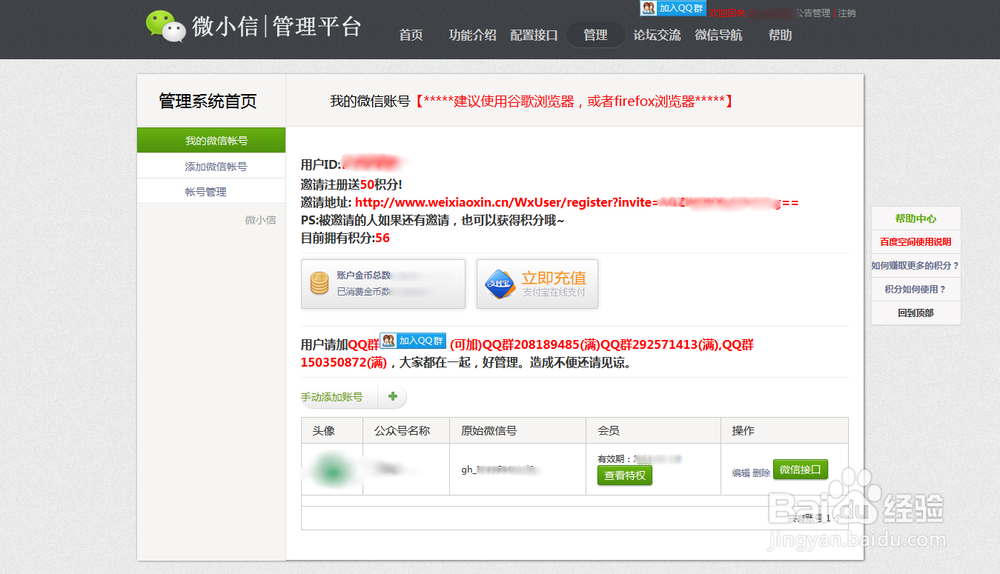Click the Alipay logo icon
This screenshot has width=1000, height=574.
click(x=499, y=284)
